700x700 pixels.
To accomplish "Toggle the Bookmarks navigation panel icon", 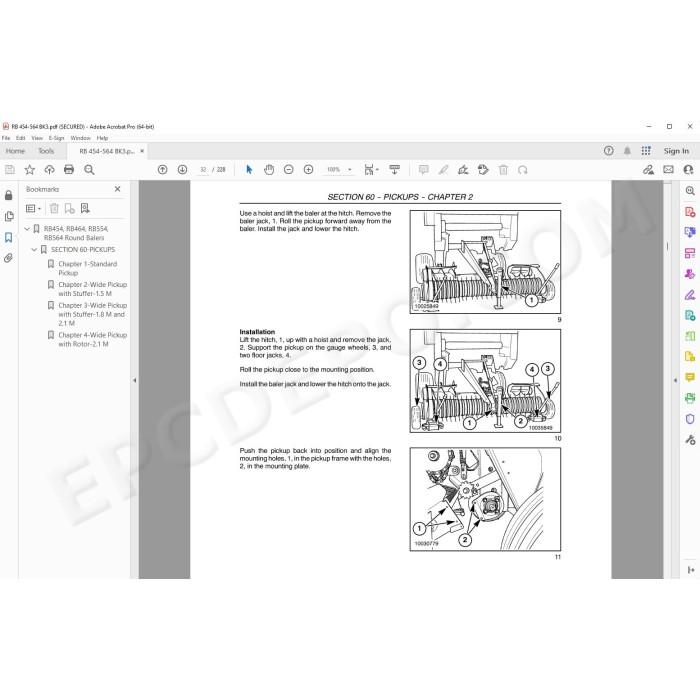I will 8,238.
